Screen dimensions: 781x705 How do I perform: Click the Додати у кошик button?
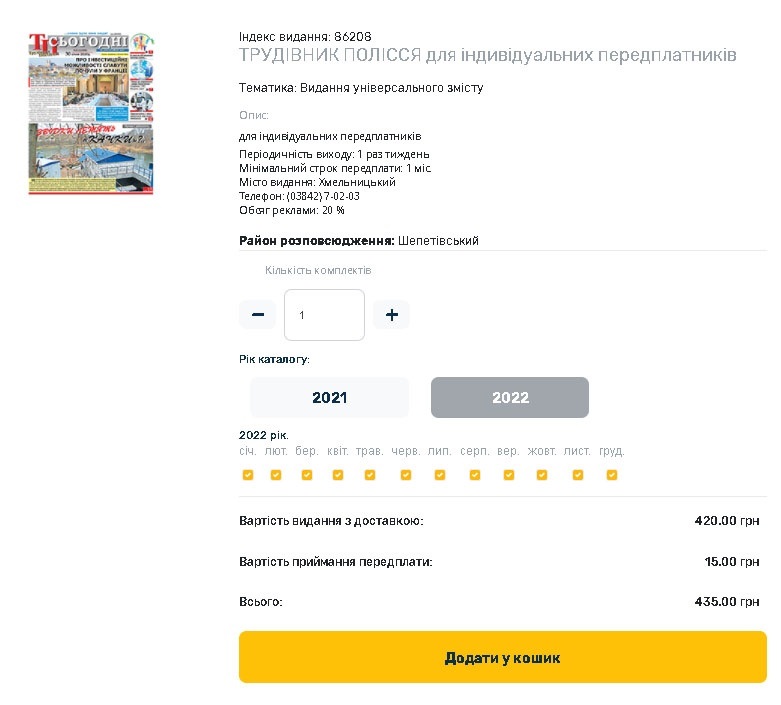pos(503,657)
